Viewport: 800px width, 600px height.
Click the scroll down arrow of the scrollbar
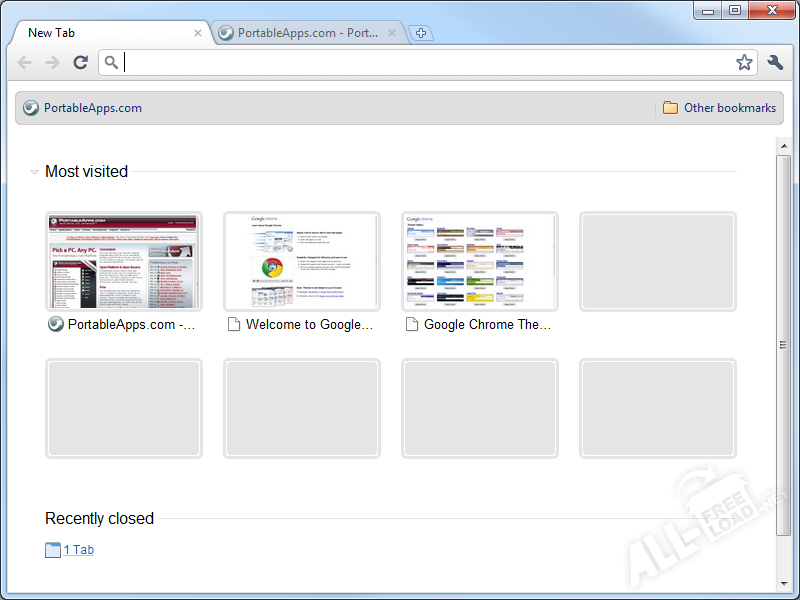click(784, 582)
